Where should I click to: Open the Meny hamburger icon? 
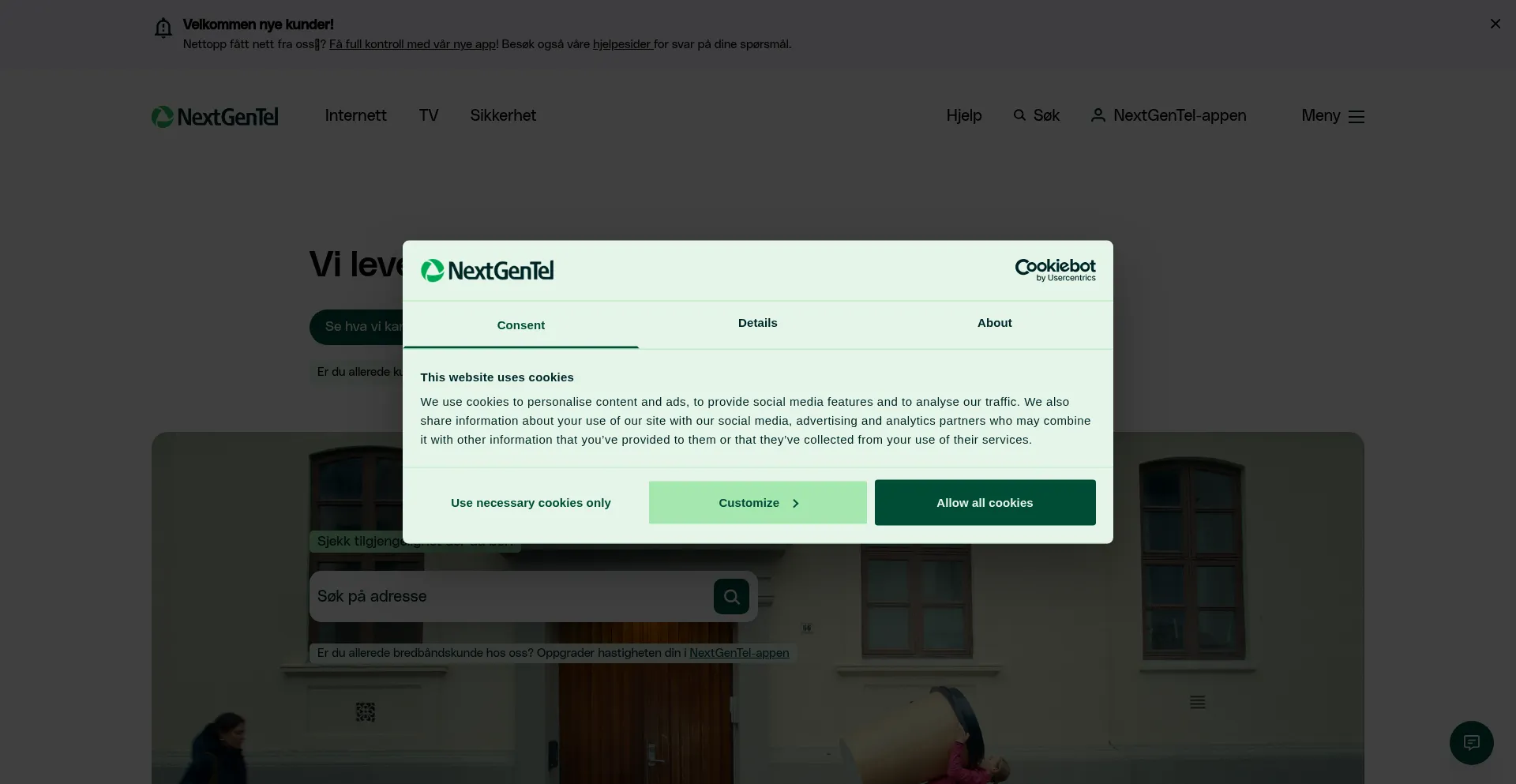(x=1356, y=116)
